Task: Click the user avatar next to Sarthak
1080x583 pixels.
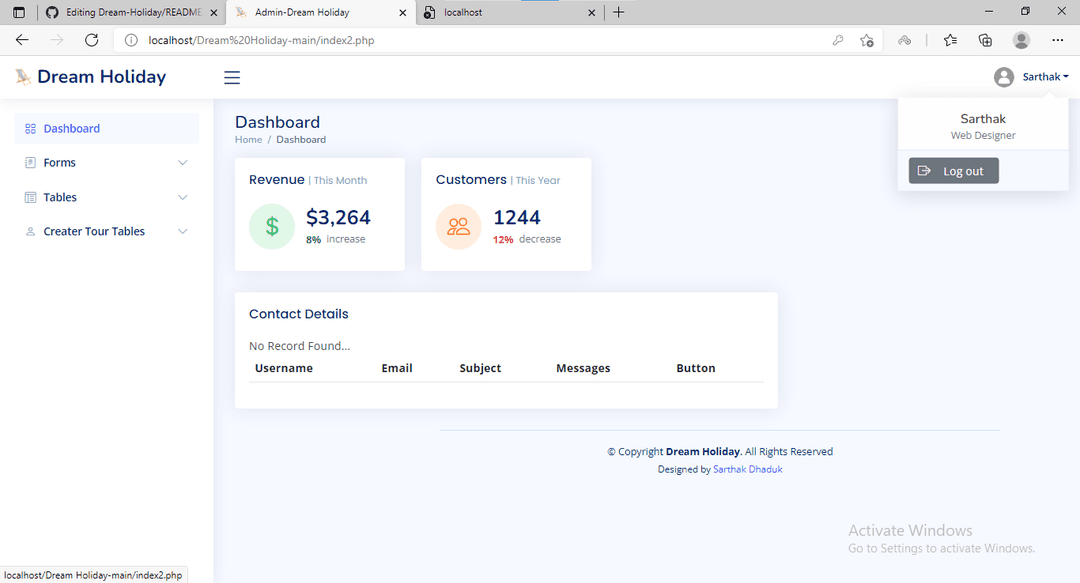Action: click(1003, 76)
